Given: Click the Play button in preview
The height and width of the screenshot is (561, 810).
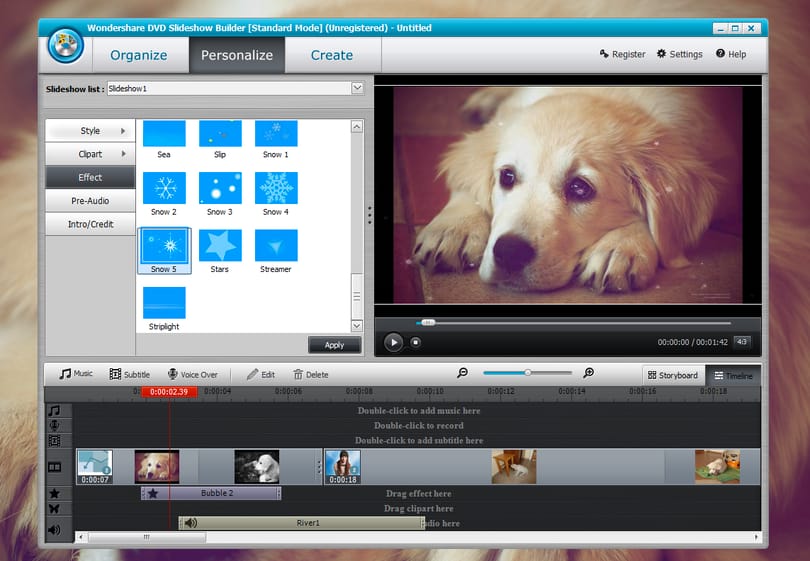Looking at the screenshot, I should point(393,342).
